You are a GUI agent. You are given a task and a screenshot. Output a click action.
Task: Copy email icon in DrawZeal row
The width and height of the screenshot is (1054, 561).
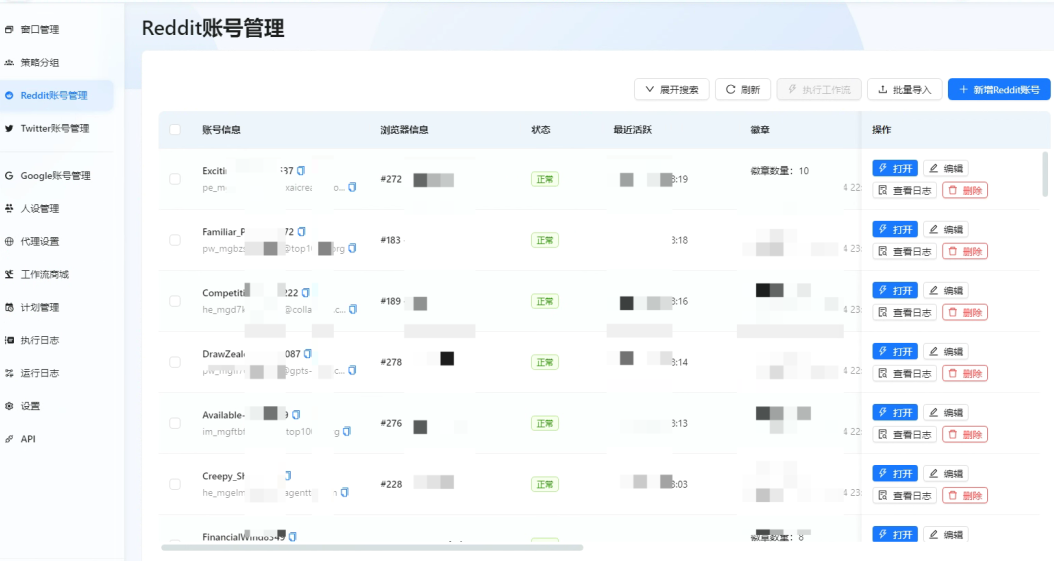(352, 370)
